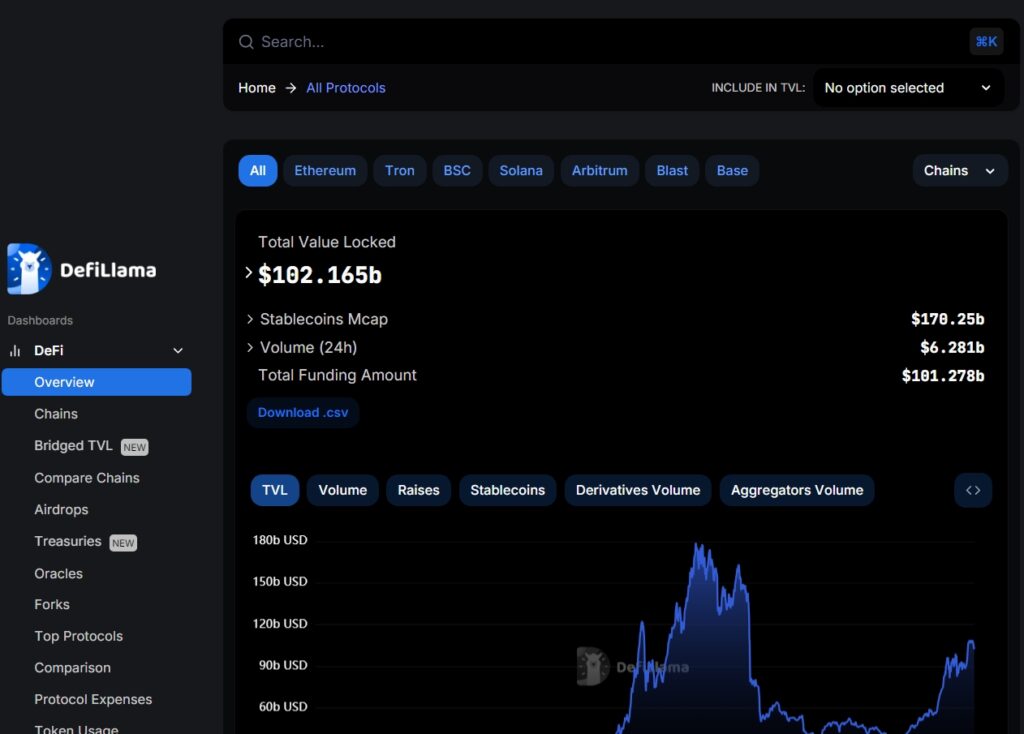Open the Forks sidebar page
This screenshot has height=734, width=1024.
[x=52, y=605]
